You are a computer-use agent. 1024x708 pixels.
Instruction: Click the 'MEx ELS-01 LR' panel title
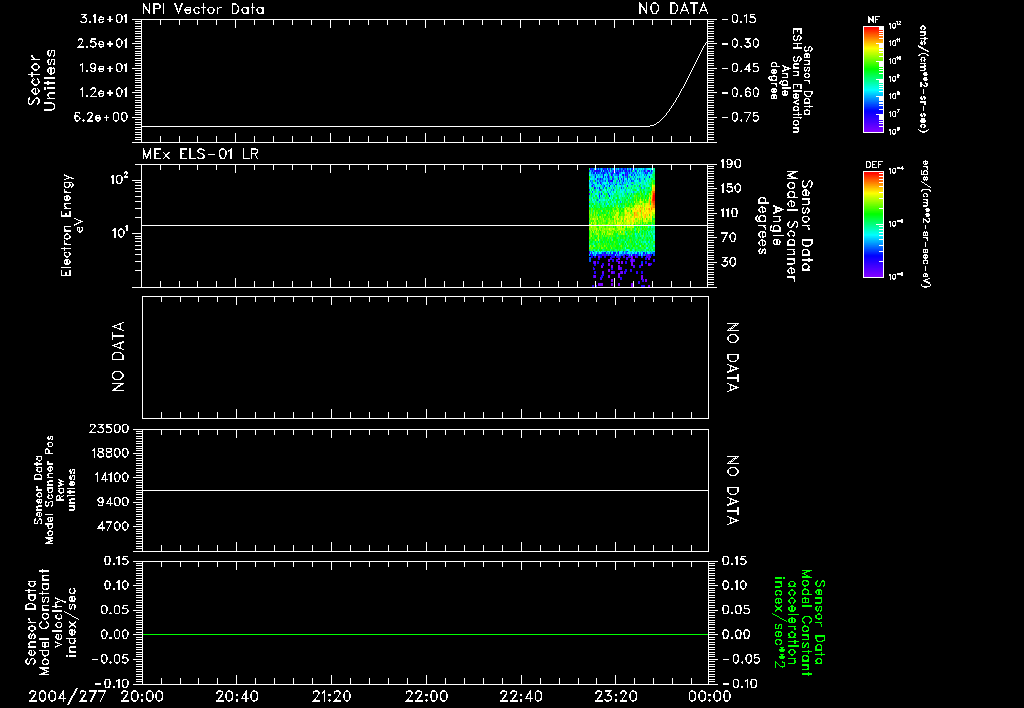200,155
